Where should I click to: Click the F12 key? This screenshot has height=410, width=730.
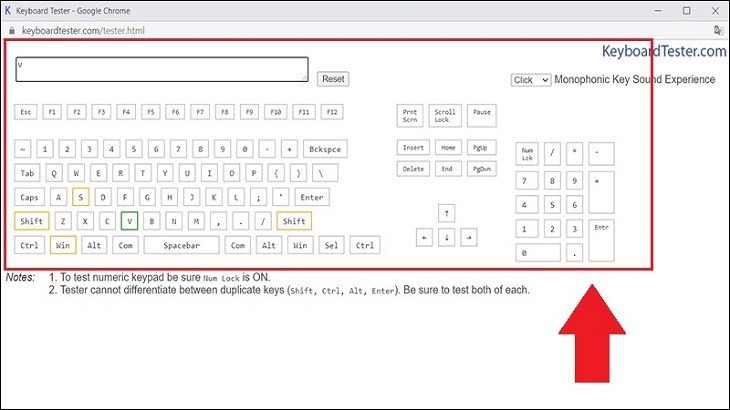332,112
